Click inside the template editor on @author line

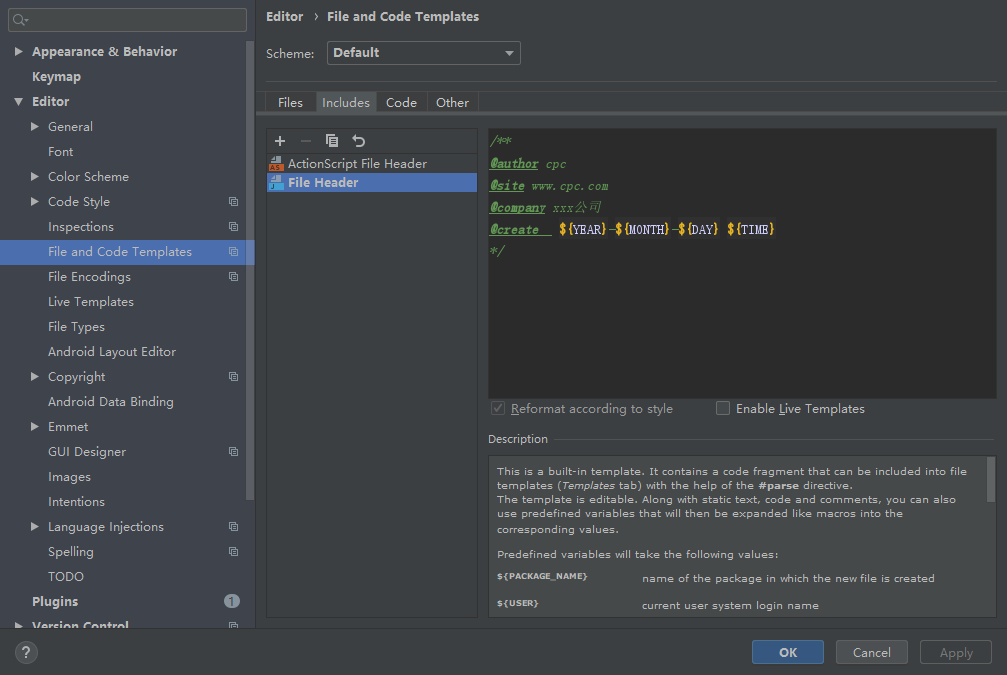(528, 164)
